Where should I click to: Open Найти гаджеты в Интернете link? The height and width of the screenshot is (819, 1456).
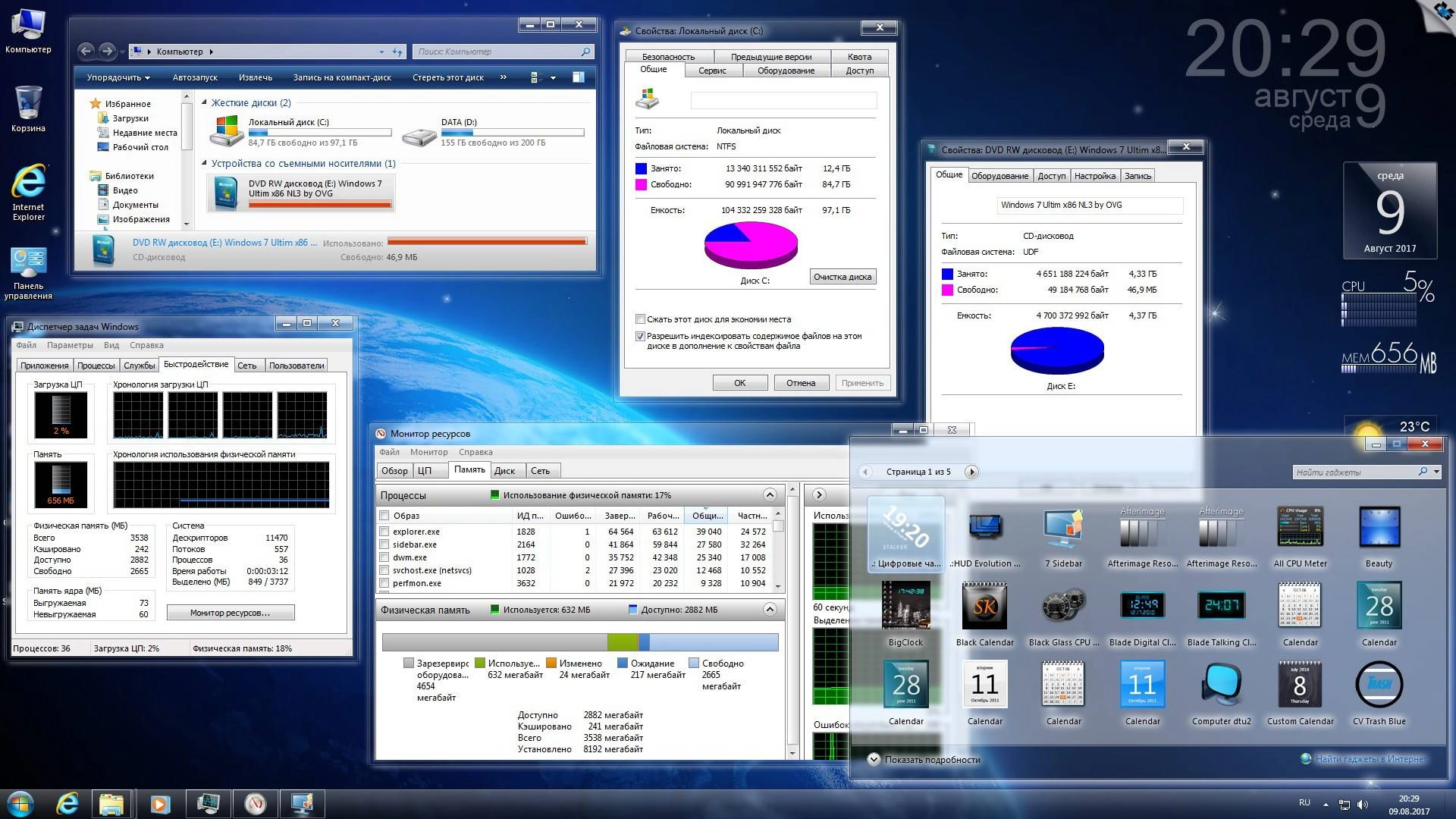(x=1370, y=758)
